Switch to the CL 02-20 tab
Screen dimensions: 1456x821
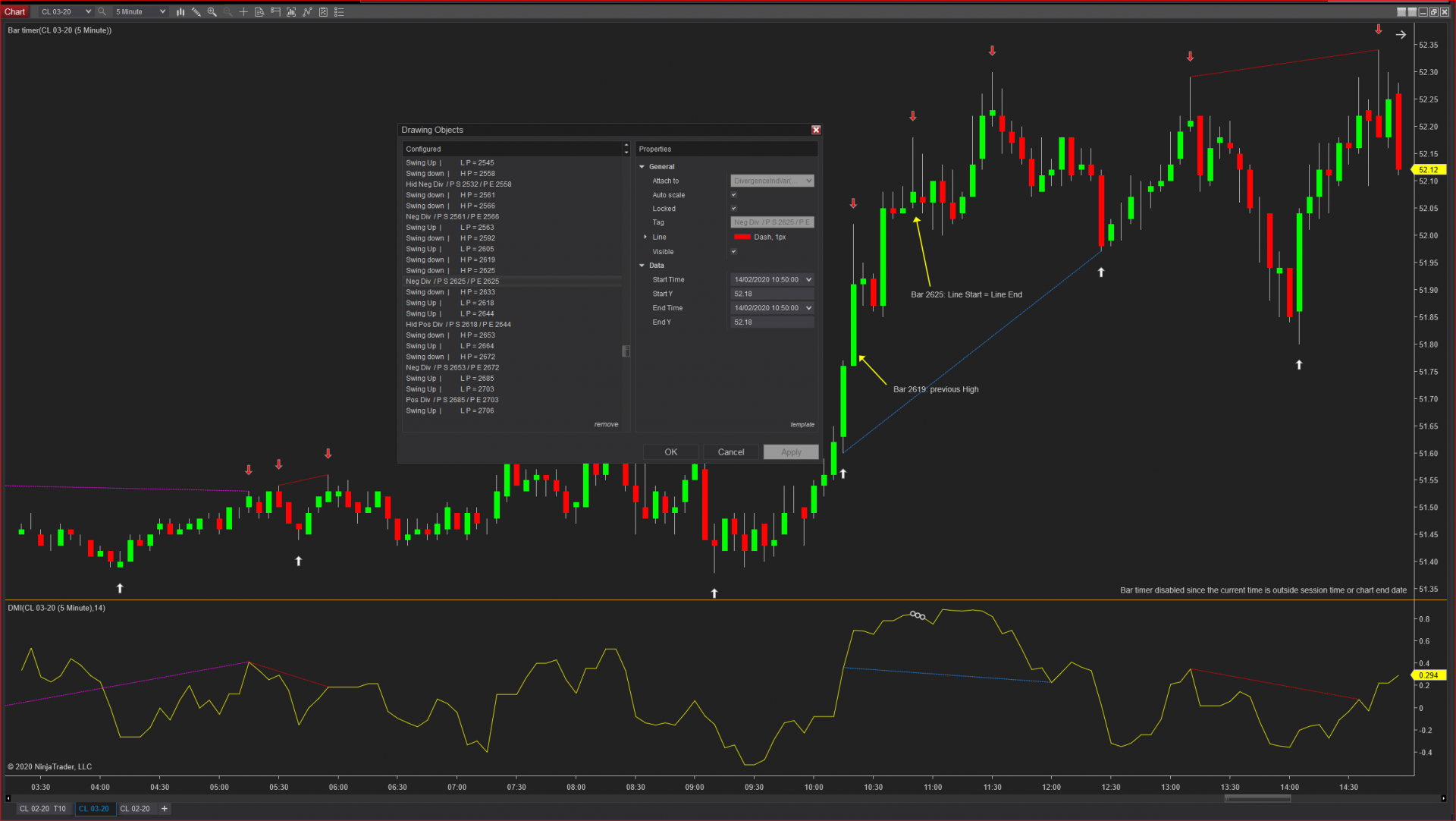click(x=135, y=809)
